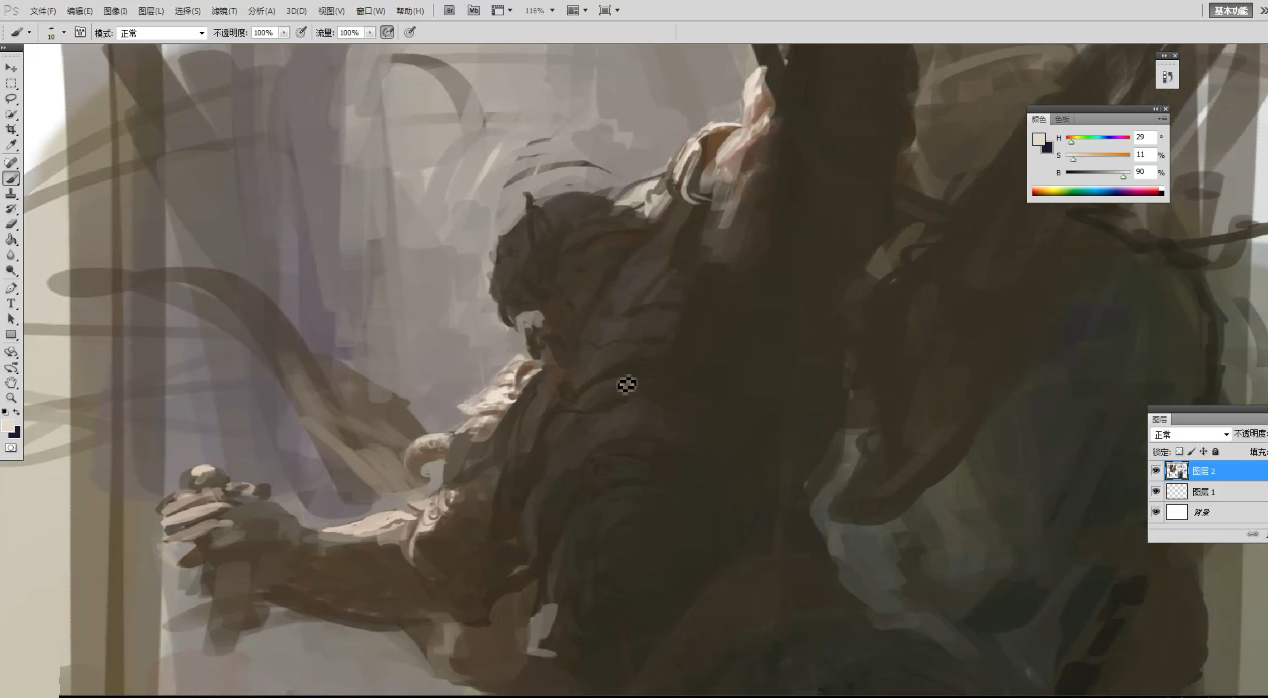Screen dimensions: 1268x698
Task: Select the Move tool
Action: pyautogui.click(x=12, y=68)
